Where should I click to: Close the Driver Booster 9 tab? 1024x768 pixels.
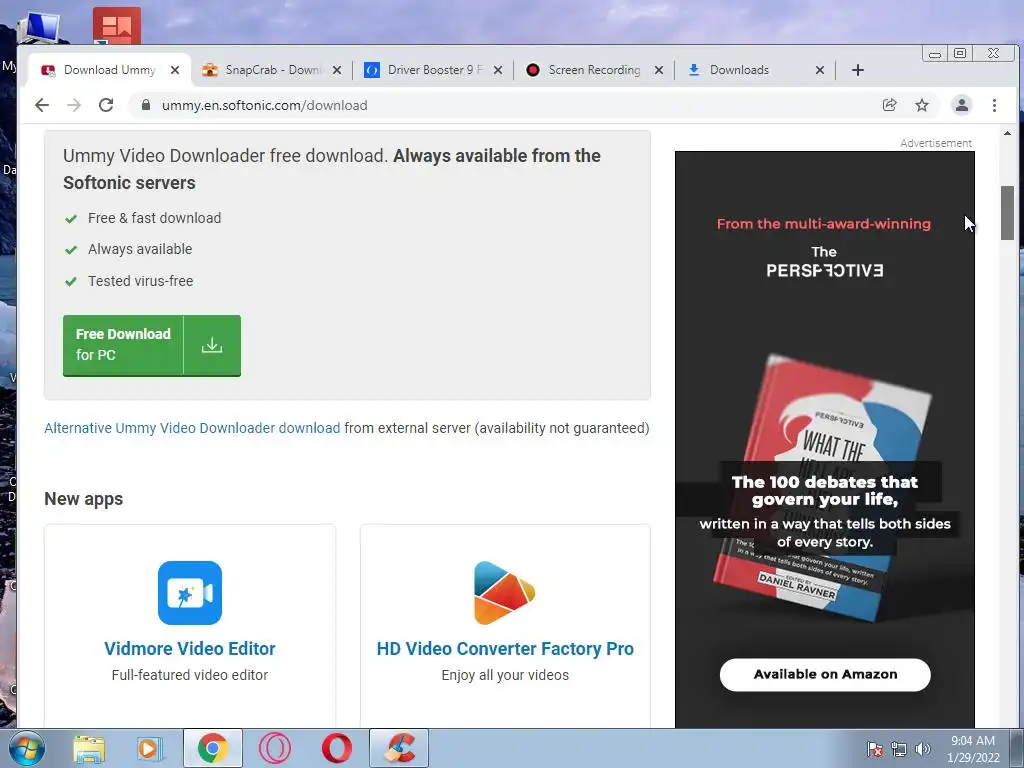coord(498,70)
